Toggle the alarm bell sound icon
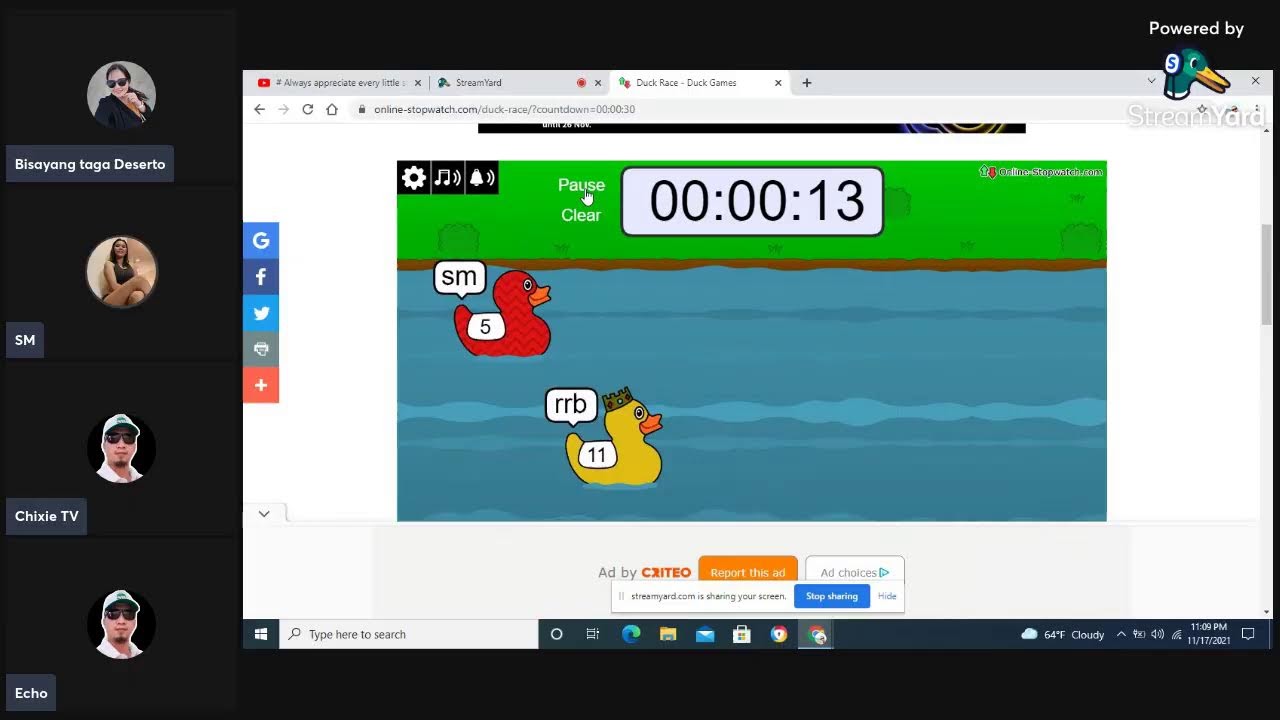 tap(481, 178)
